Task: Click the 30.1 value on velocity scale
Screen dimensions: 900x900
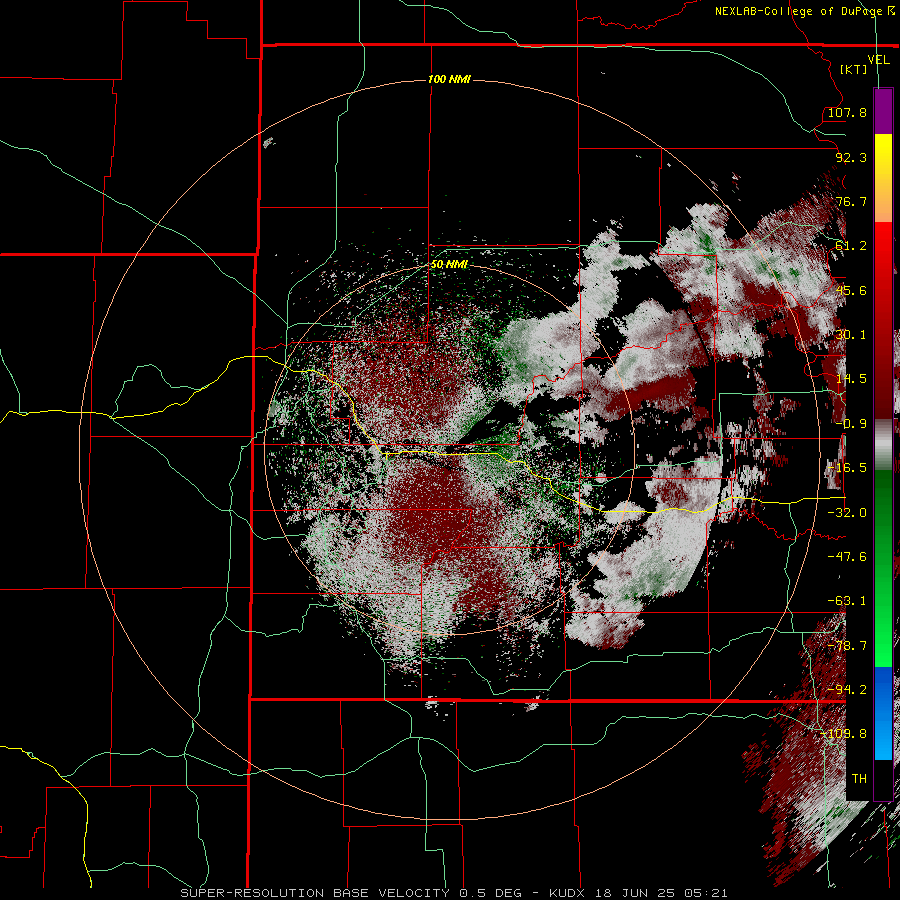Action: pos(851,335)
